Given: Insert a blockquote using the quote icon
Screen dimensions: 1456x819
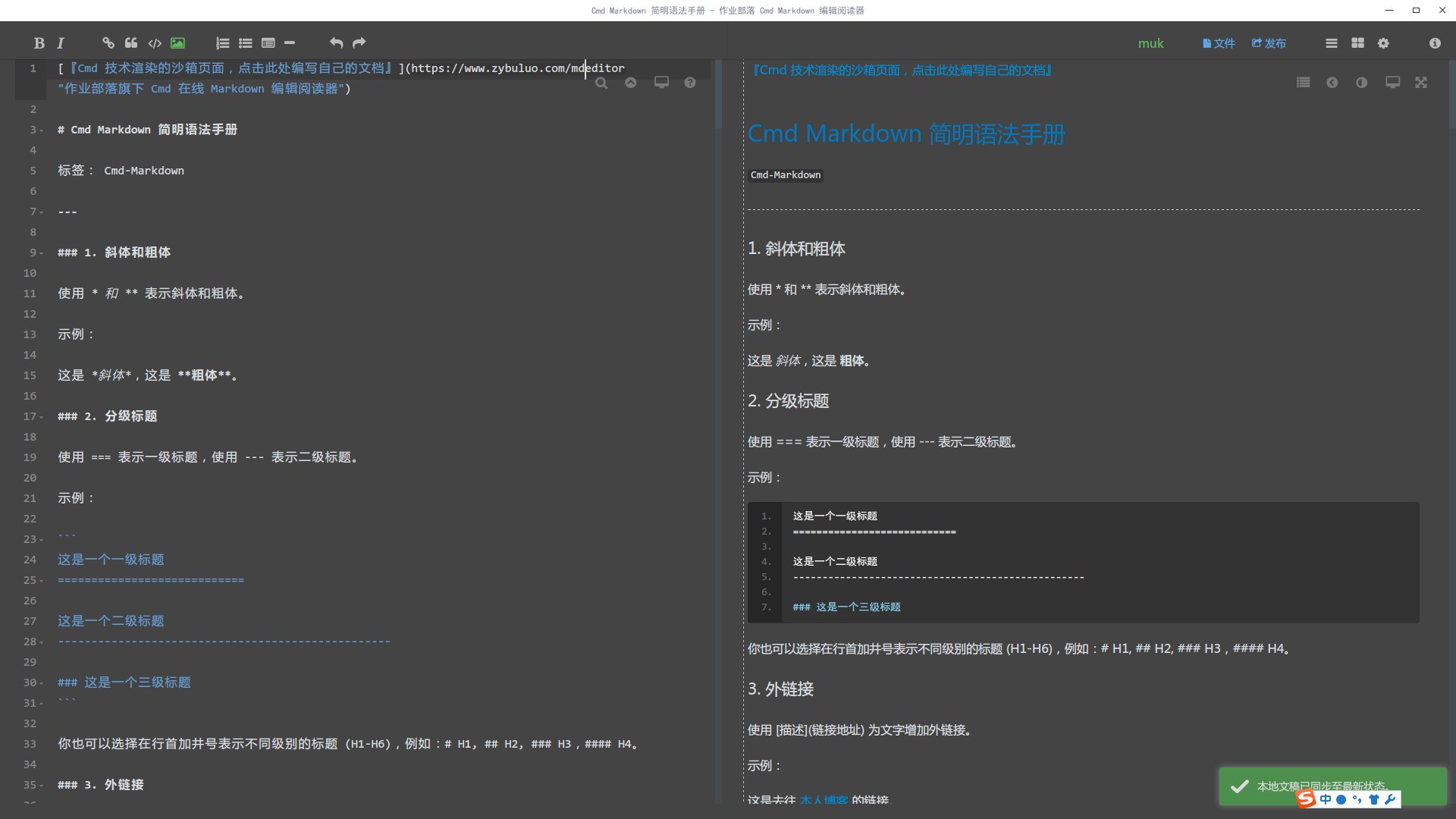Looking at the screenshot, I should (131, 43).
